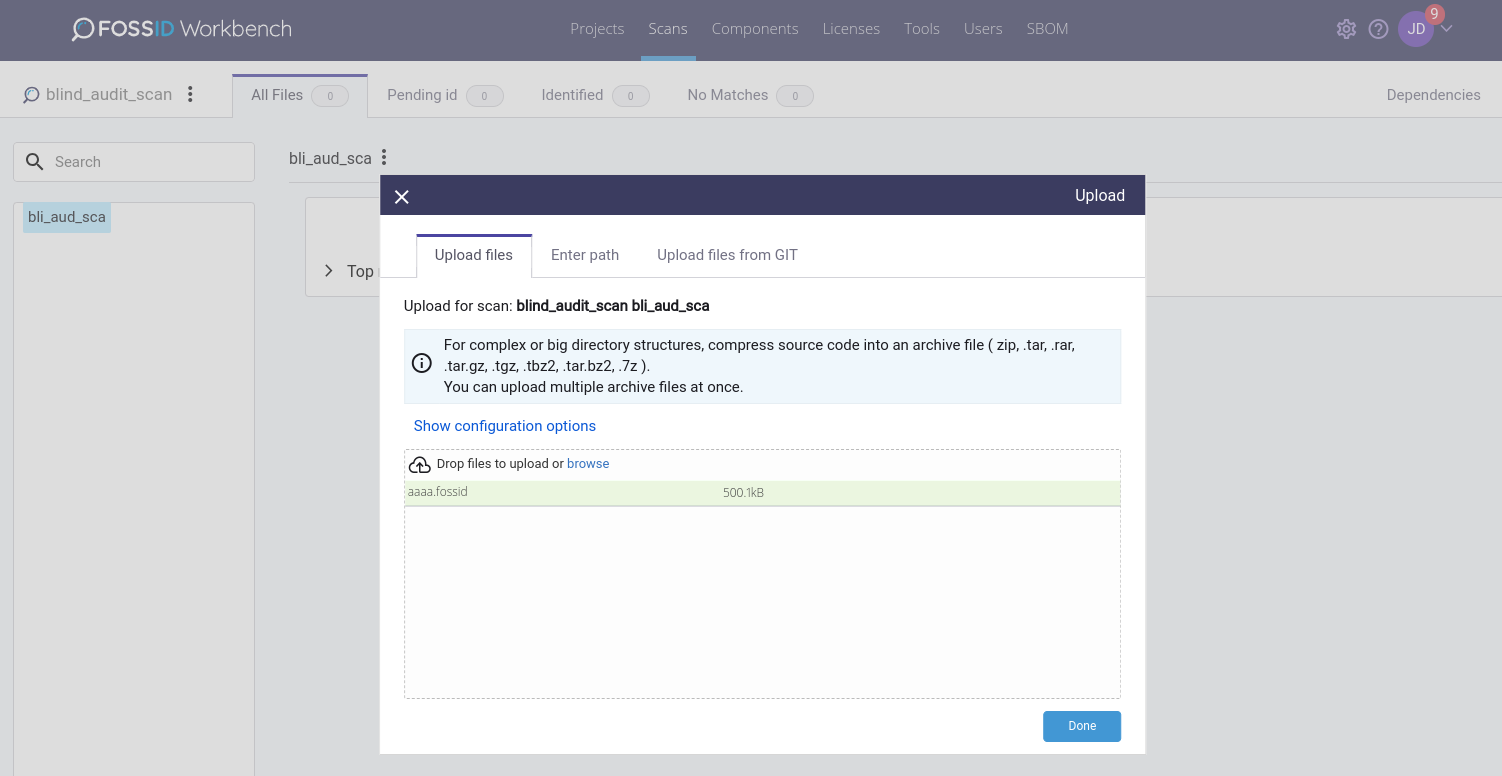Screen dimensions: 1502x776
Task: Click the notification badge showing 9
Action: click(x=1435, y=14)
